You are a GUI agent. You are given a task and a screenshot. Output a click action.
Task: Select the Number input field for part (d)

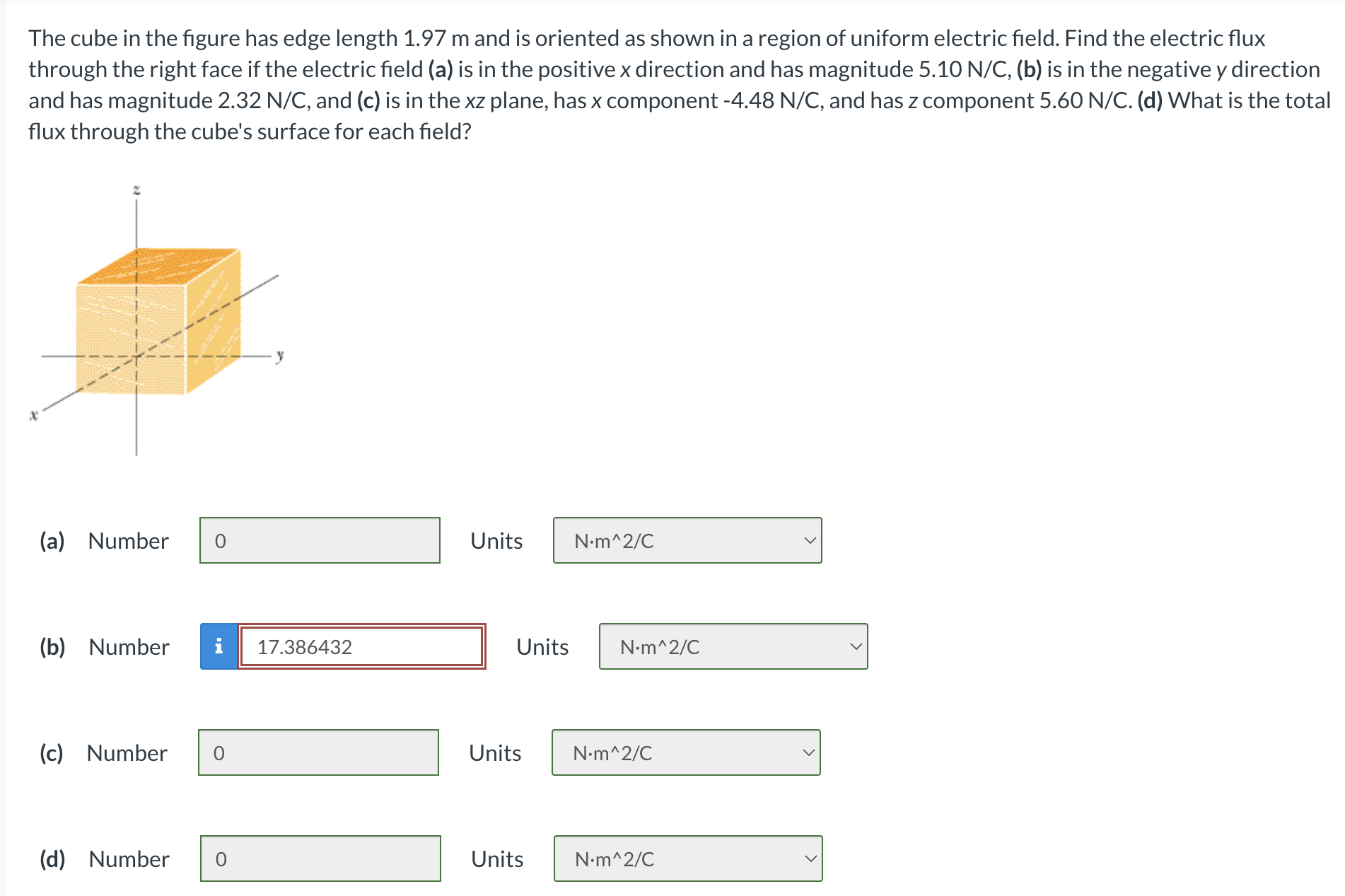320,859
